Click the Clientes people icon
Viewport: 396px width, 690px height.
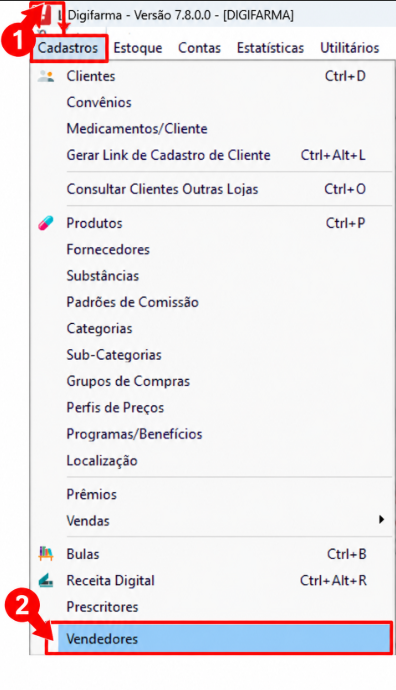coord(46,76)
